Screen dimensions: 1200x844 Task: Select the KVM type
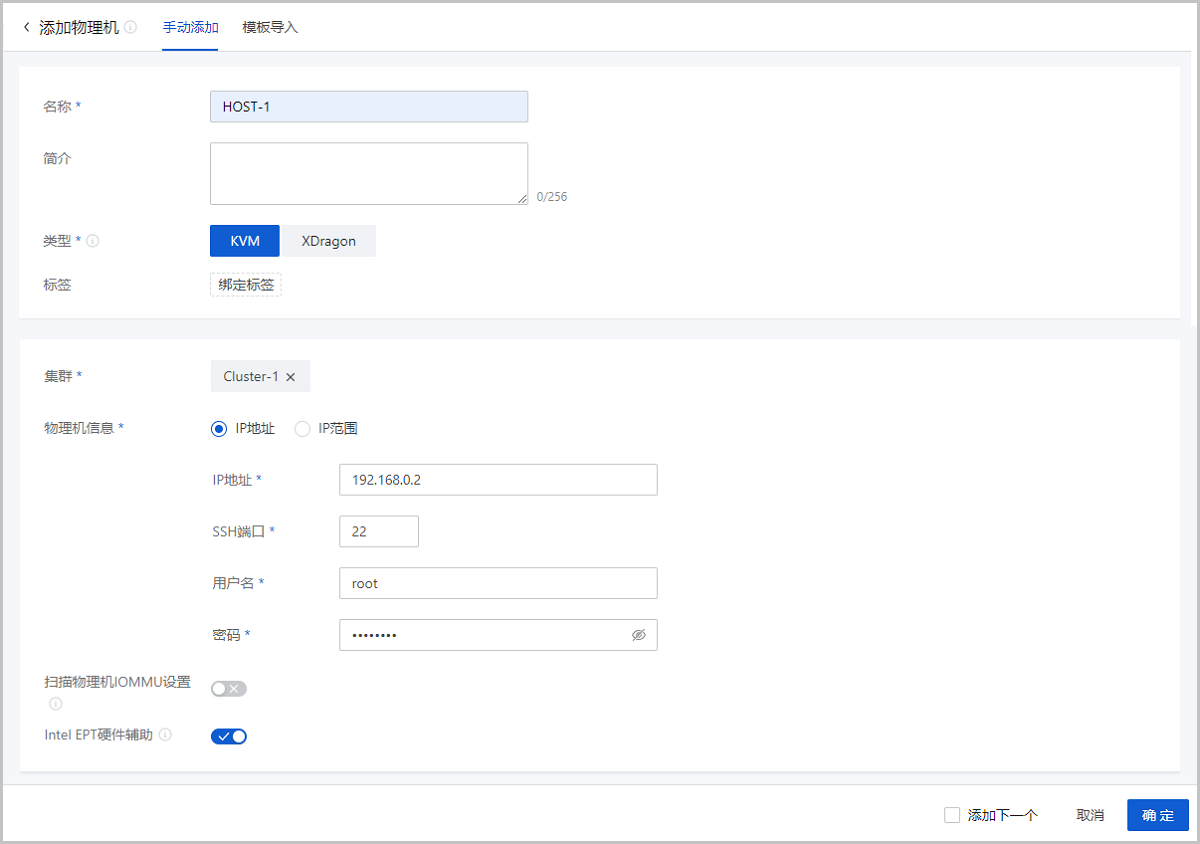click(x=245, y=241)
